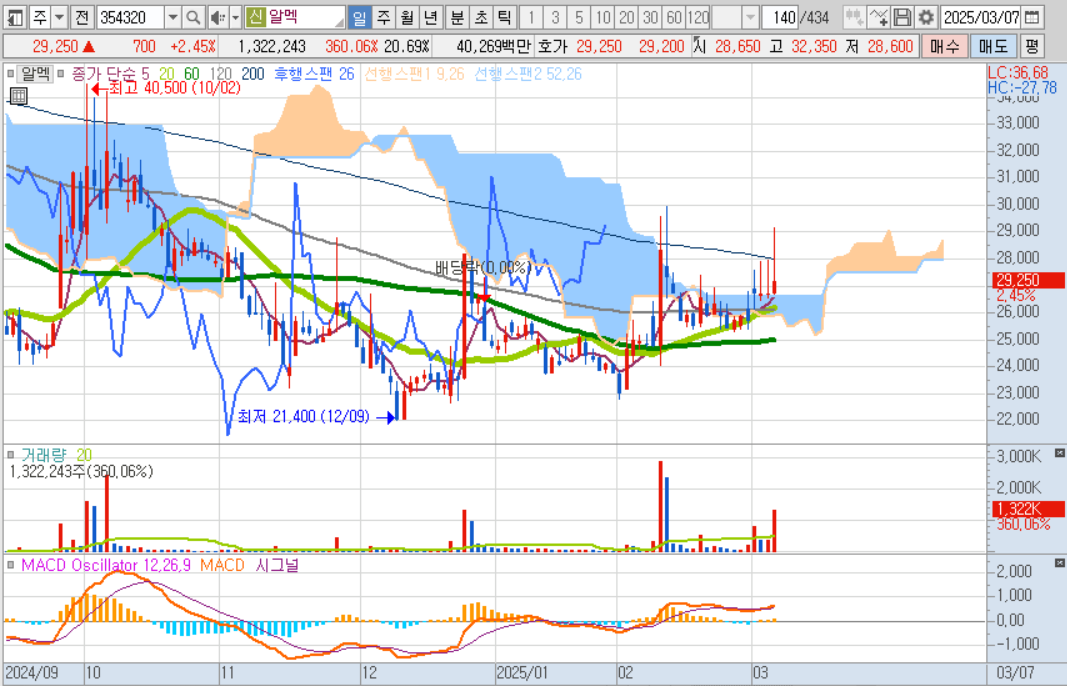This screenshot has height=686, width=1067.
Task: Click the 선행스팬2 52,26 legend
Action: coord(527,74)
